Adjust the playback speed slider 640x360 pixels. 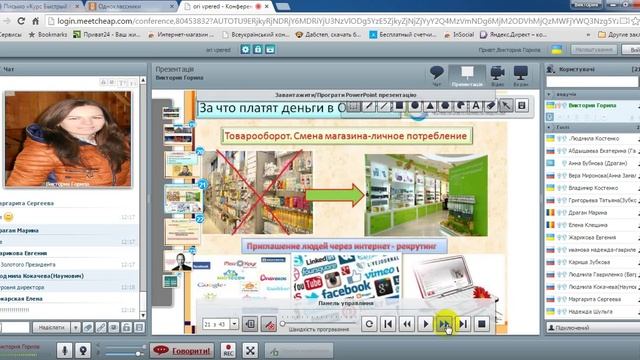pyautogui.click(x=282, y=324)
